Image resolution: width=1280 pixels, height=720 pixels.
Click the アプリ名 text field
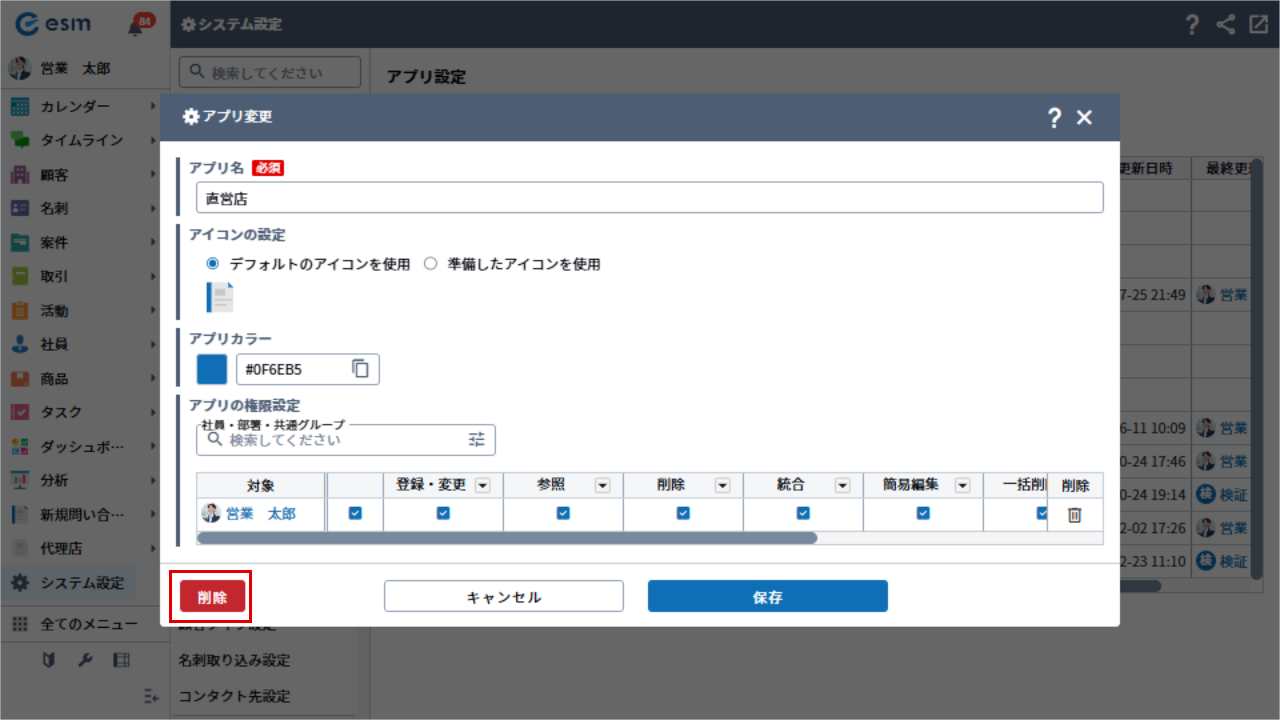click(x=649, y=198)
